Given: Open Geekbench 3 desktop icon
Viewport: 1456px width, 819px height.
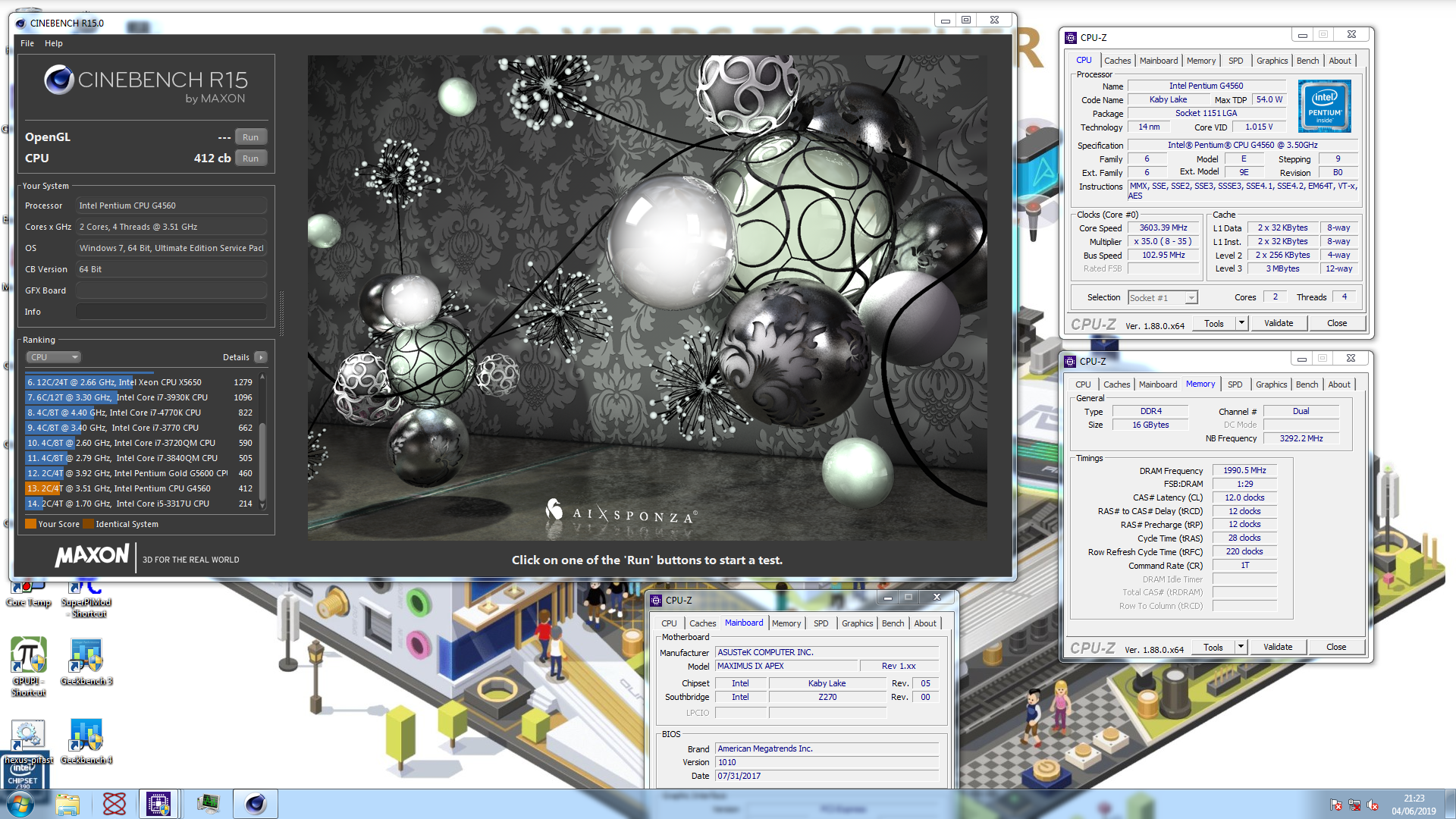Looking at the screenshot, I should pyautogui.click(x=86, y=661).
